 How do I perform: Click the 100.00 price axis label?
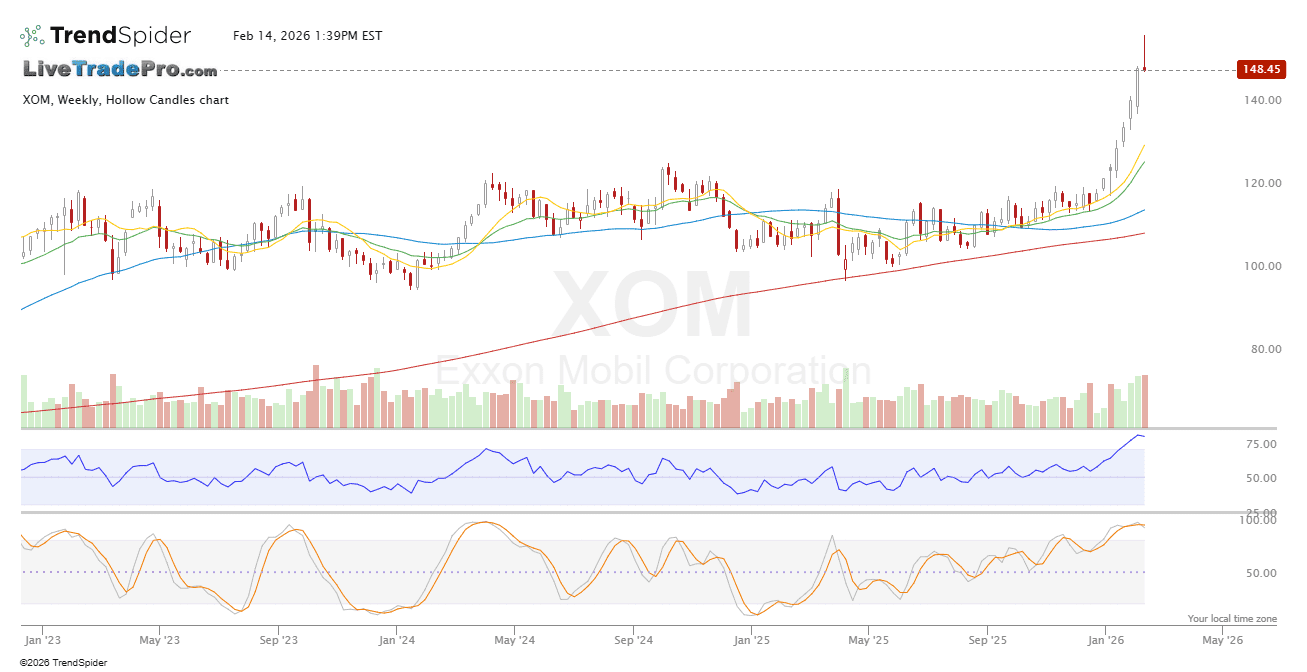click(x=1263, y=266)
